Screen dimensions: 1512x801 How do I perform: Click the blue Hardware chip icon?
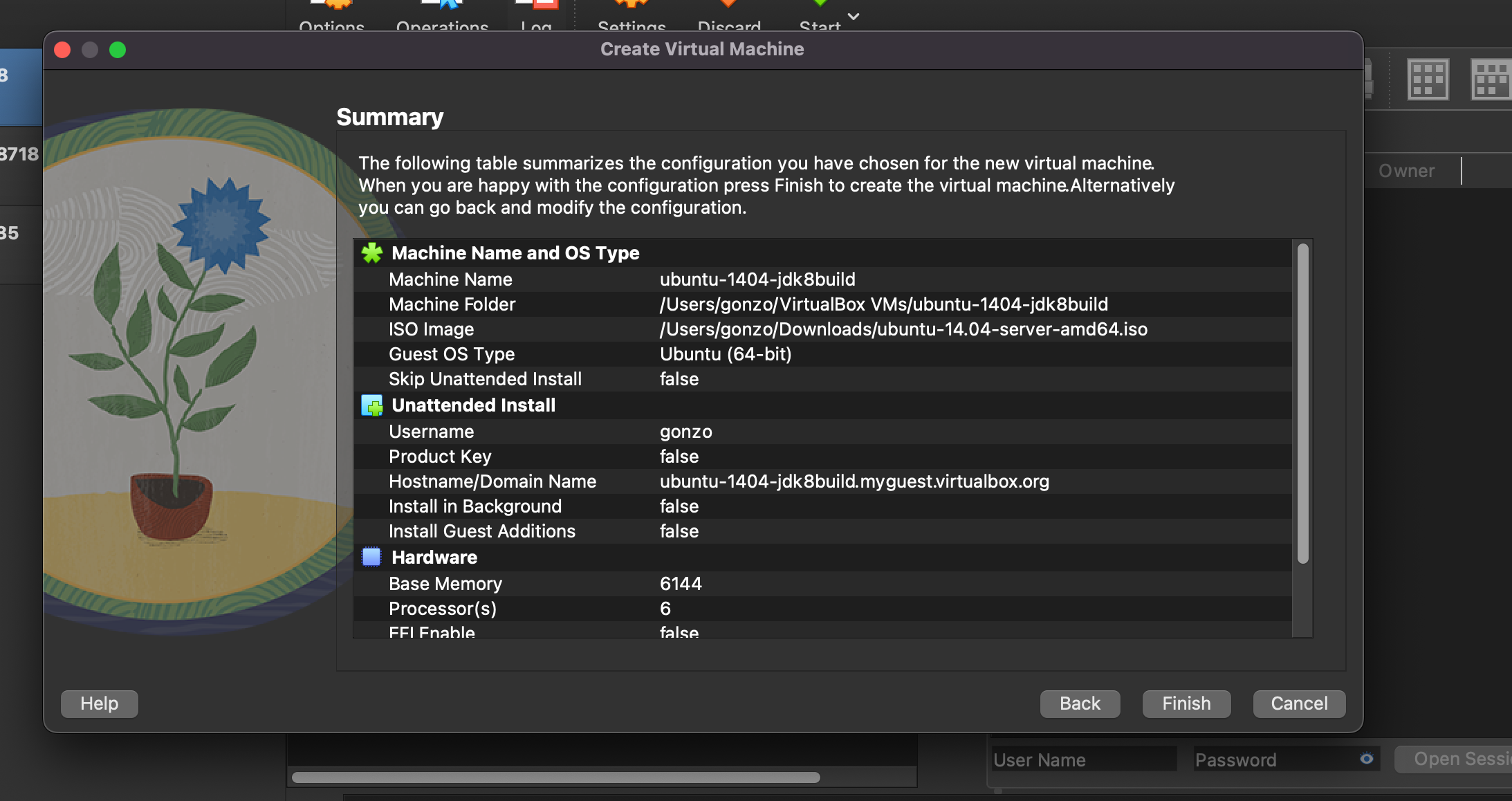pos(371,558)
